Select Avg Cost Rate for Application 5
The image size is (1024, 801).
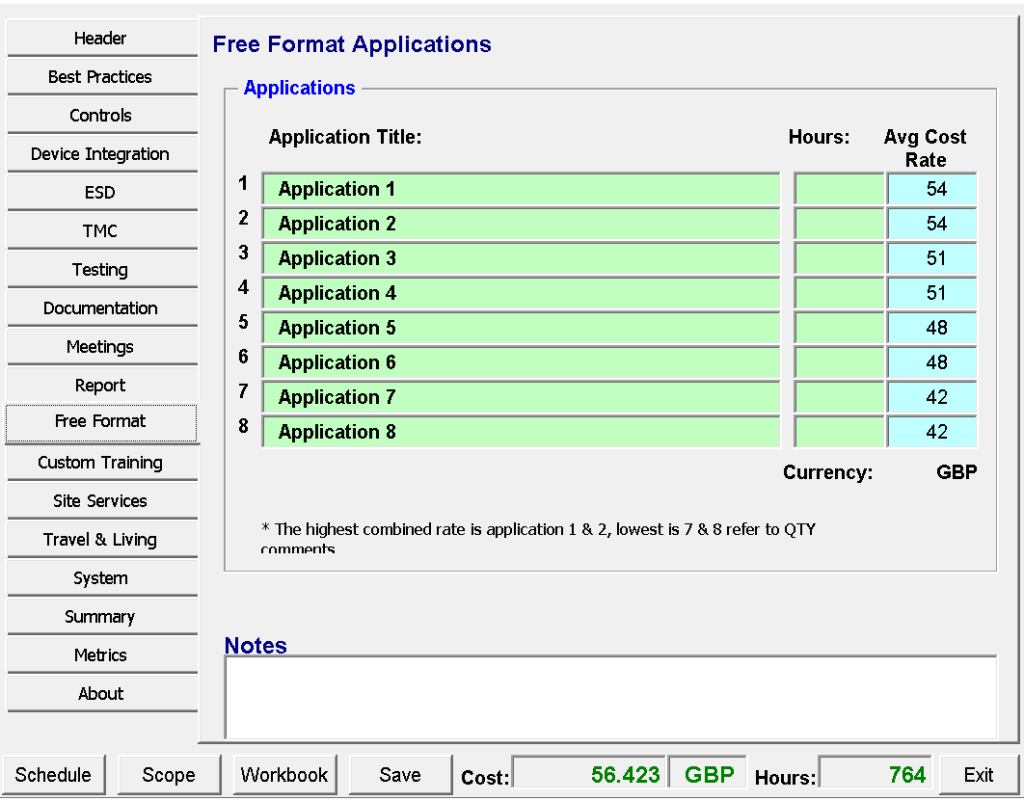click(932, 328)
